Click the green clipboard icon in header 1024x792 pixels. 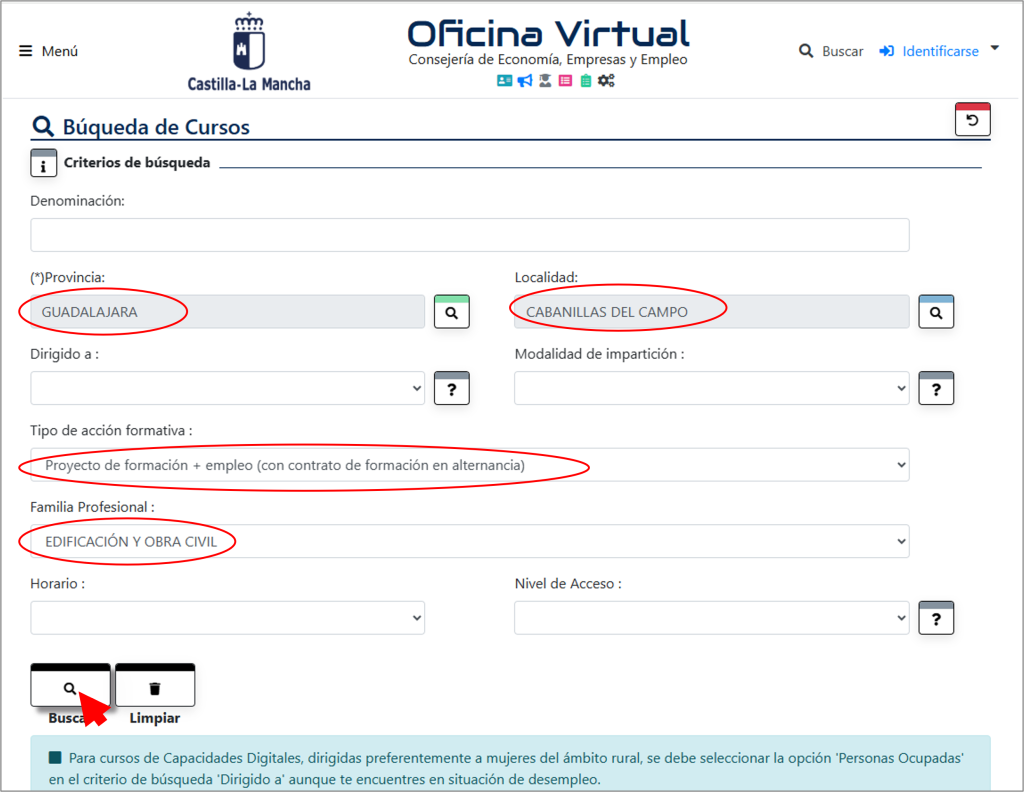tap(585, 81)
